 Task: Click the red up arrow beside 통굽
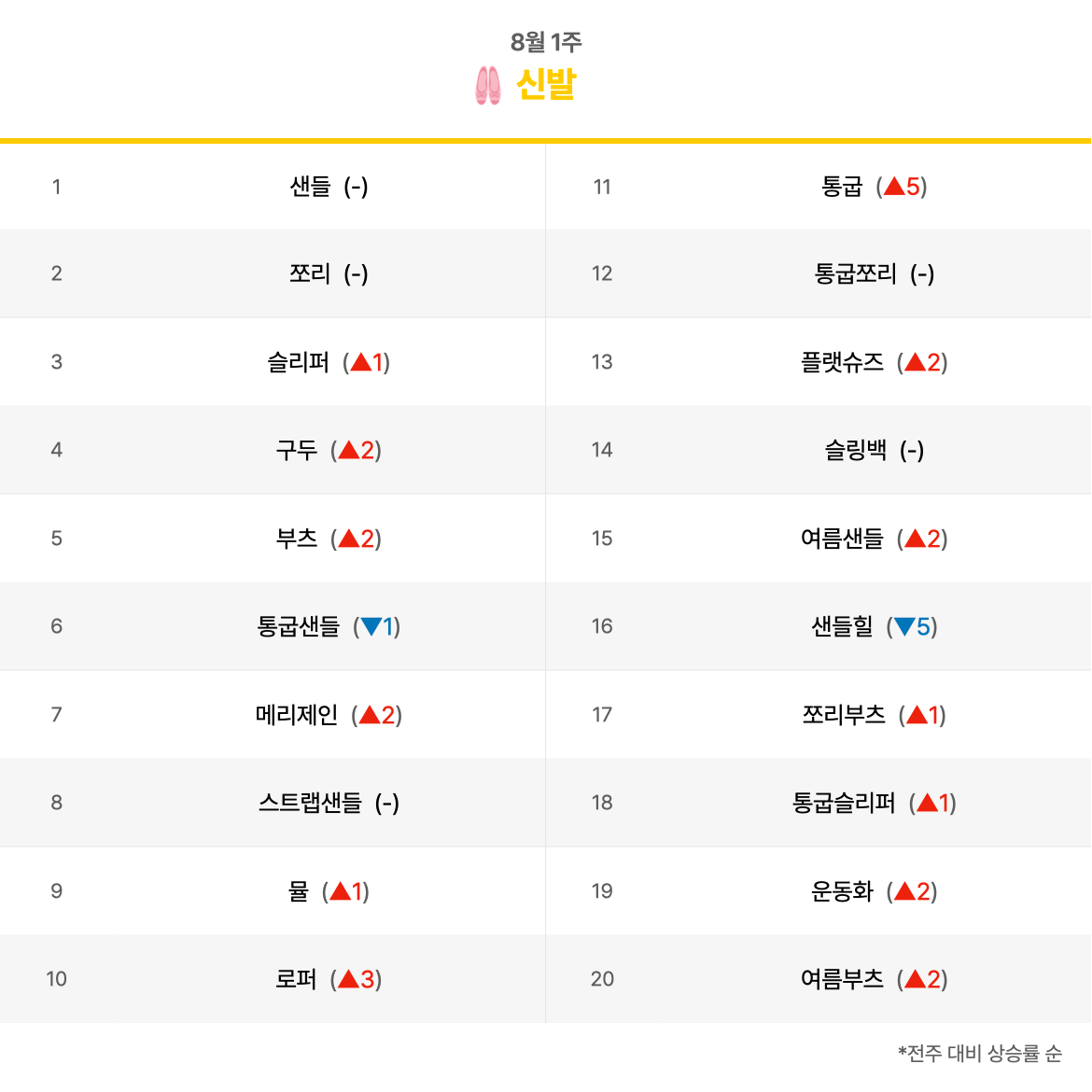(x=894, y=186)
